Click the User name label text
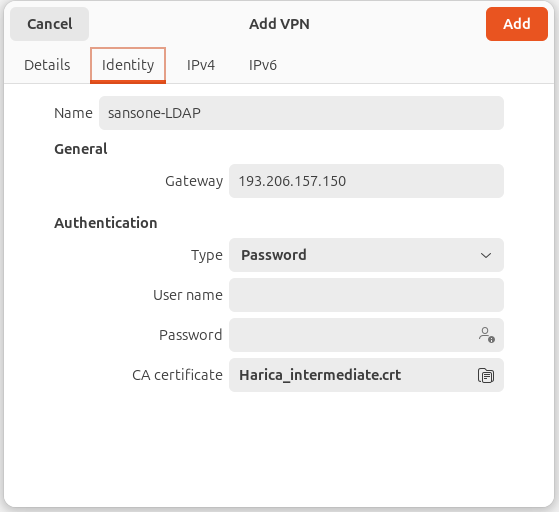Image resolution: width=559 pixels, height=512 pixels. tap(188, 295)
